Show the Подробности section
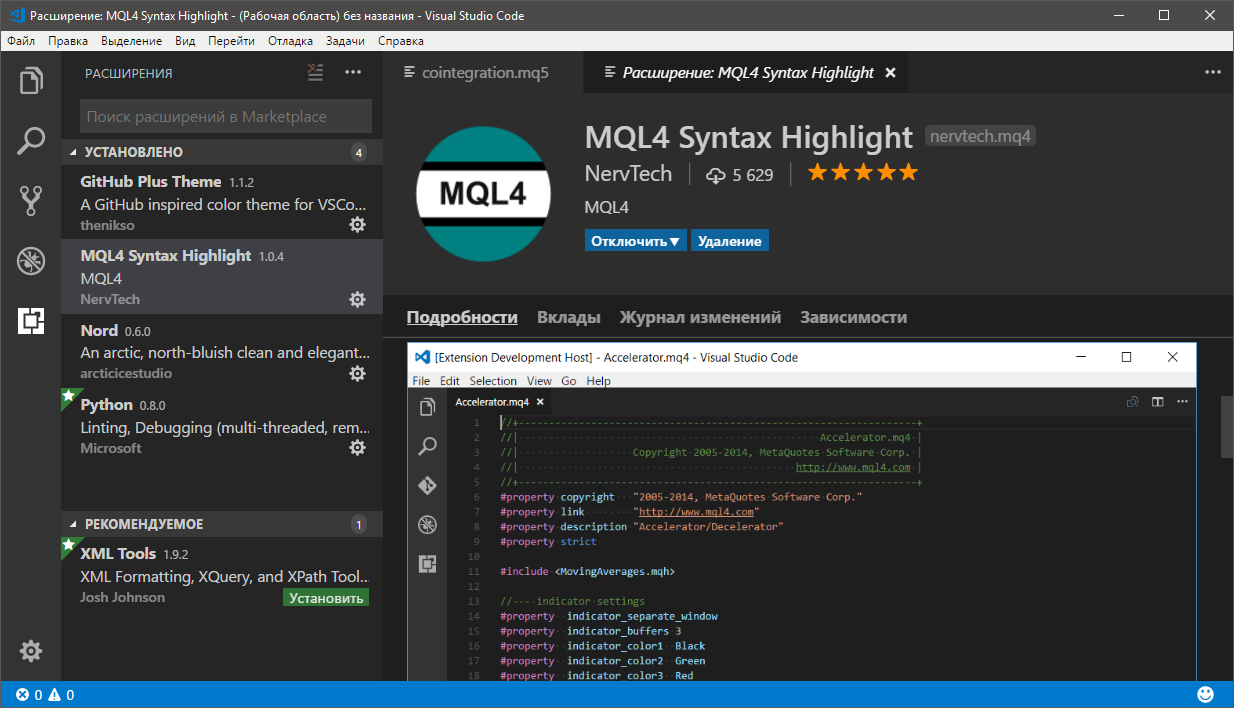This screenshot has width=1234, height=708. pyautogui.click(x=462, y=318)
